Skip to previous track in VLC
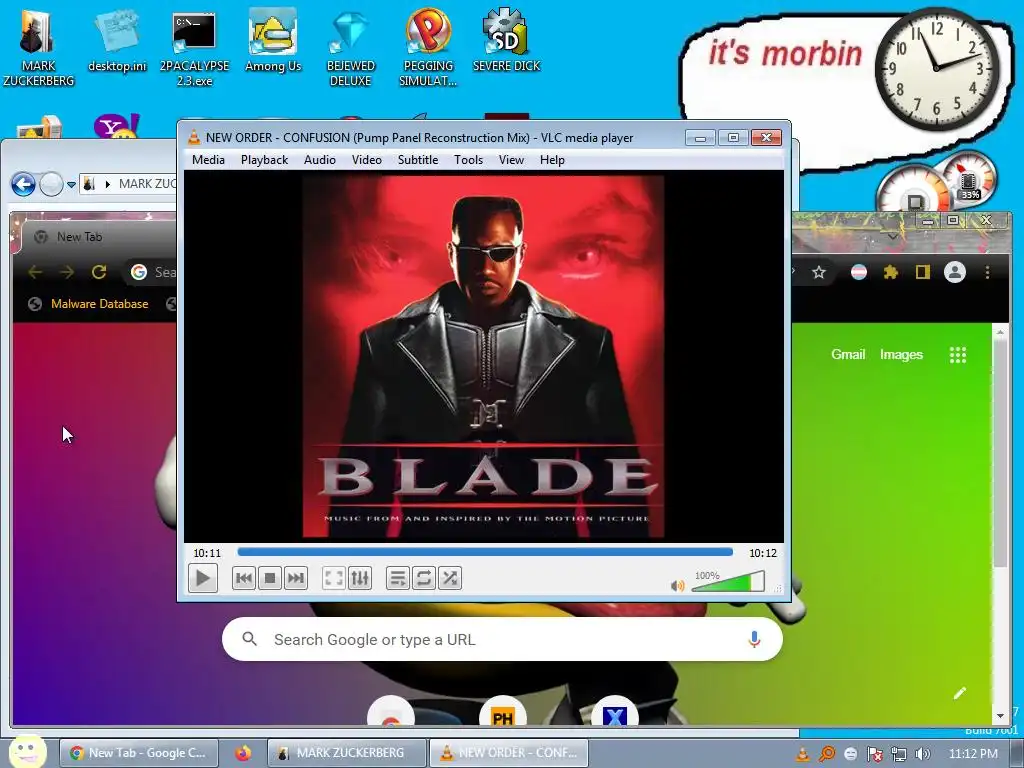Screen dimensions: 1024x768 point(244,578)
